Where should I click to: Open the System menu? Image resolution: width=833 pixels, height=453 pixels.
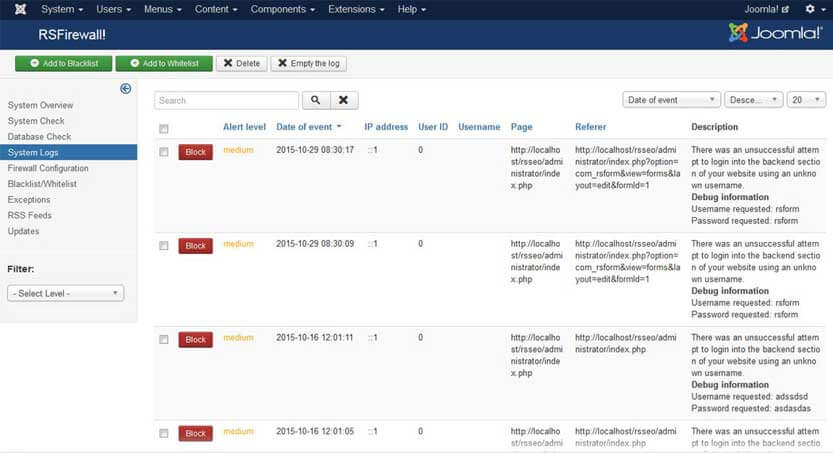coord(62,9)
